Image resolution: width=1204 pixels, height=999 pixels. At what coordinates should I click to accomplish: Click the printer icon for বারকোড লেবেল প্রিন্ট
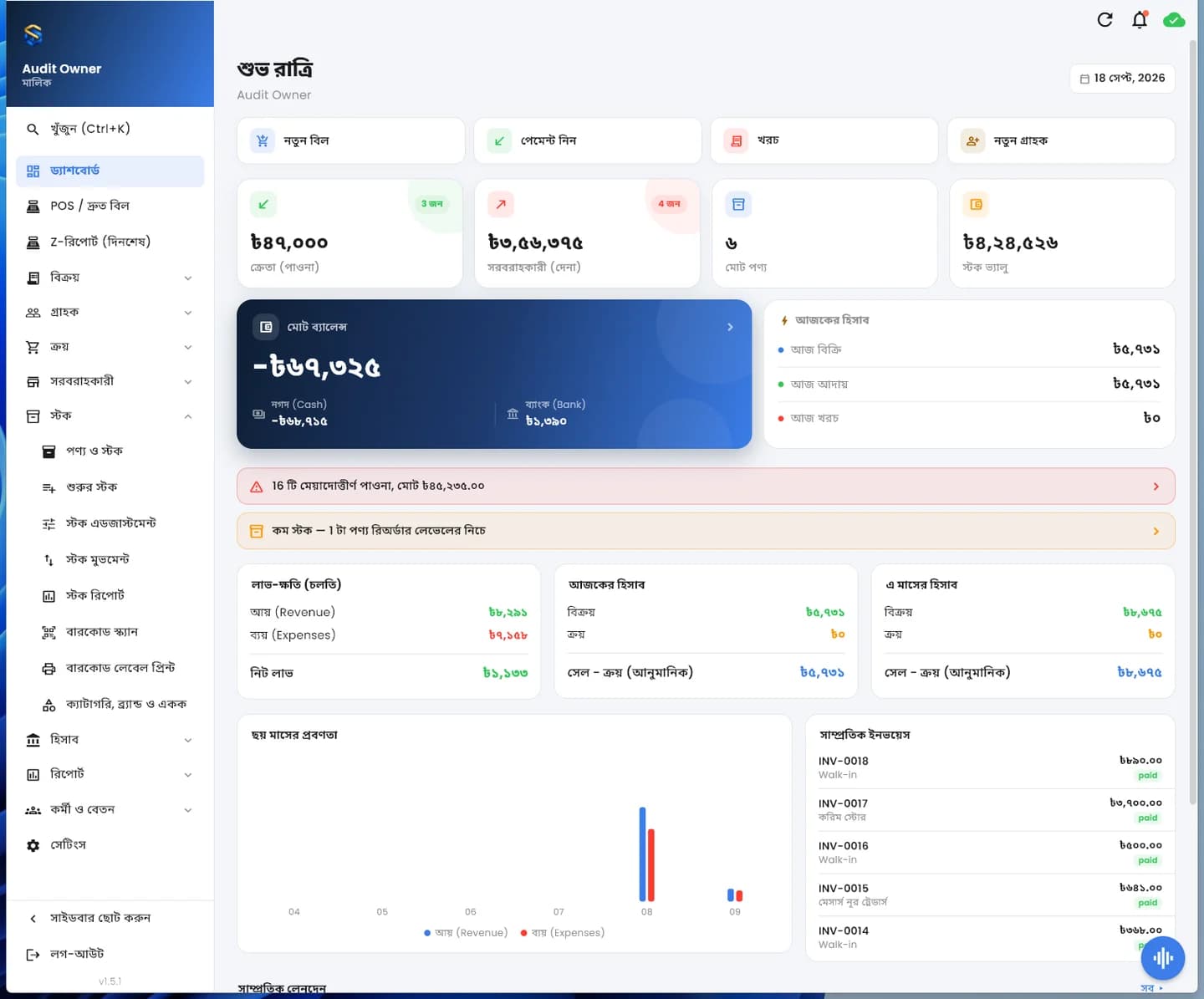click(48, 668)
